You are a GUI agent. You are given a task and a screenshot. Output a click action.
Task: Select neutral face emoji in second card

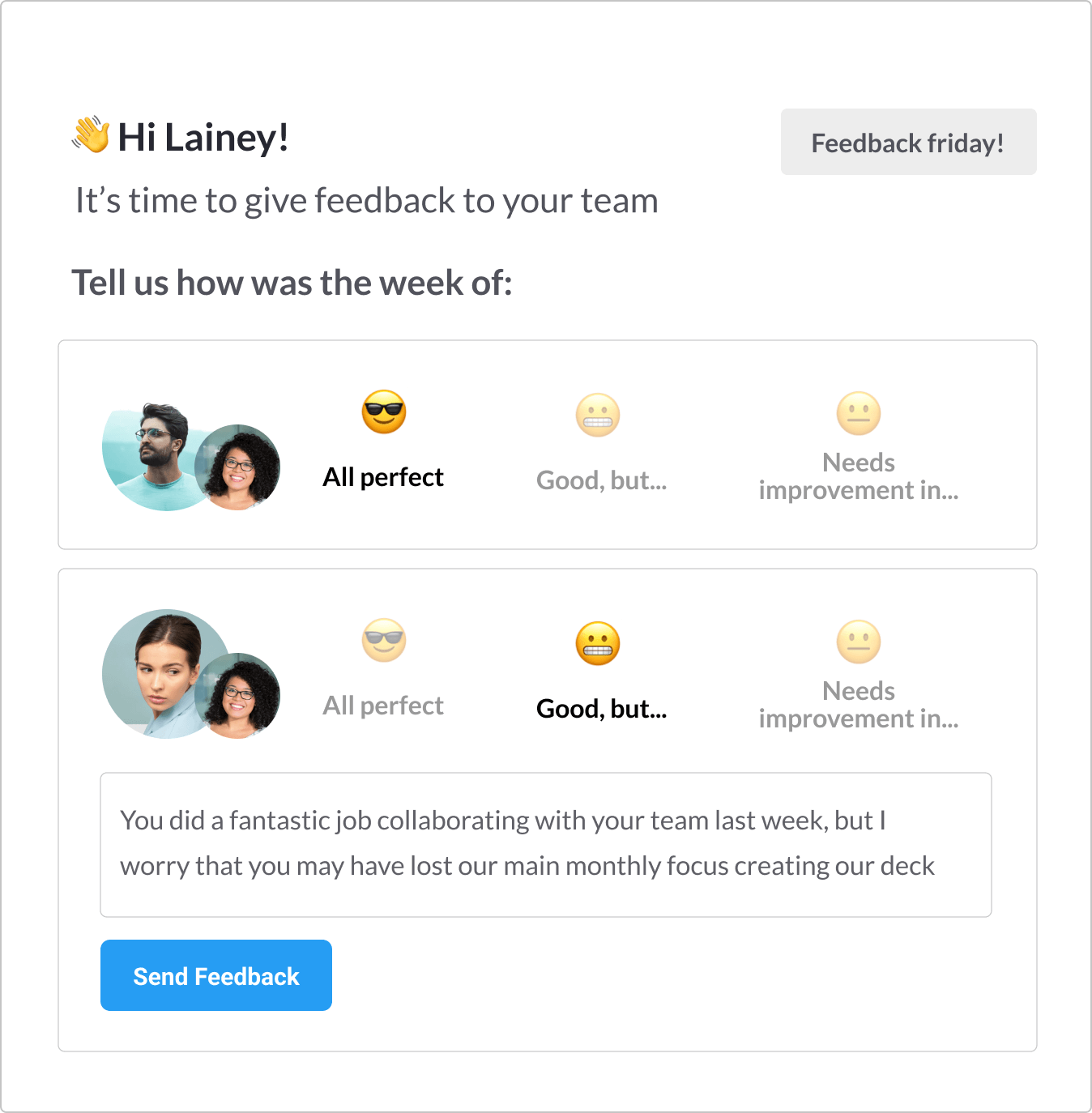click(859, 642)
